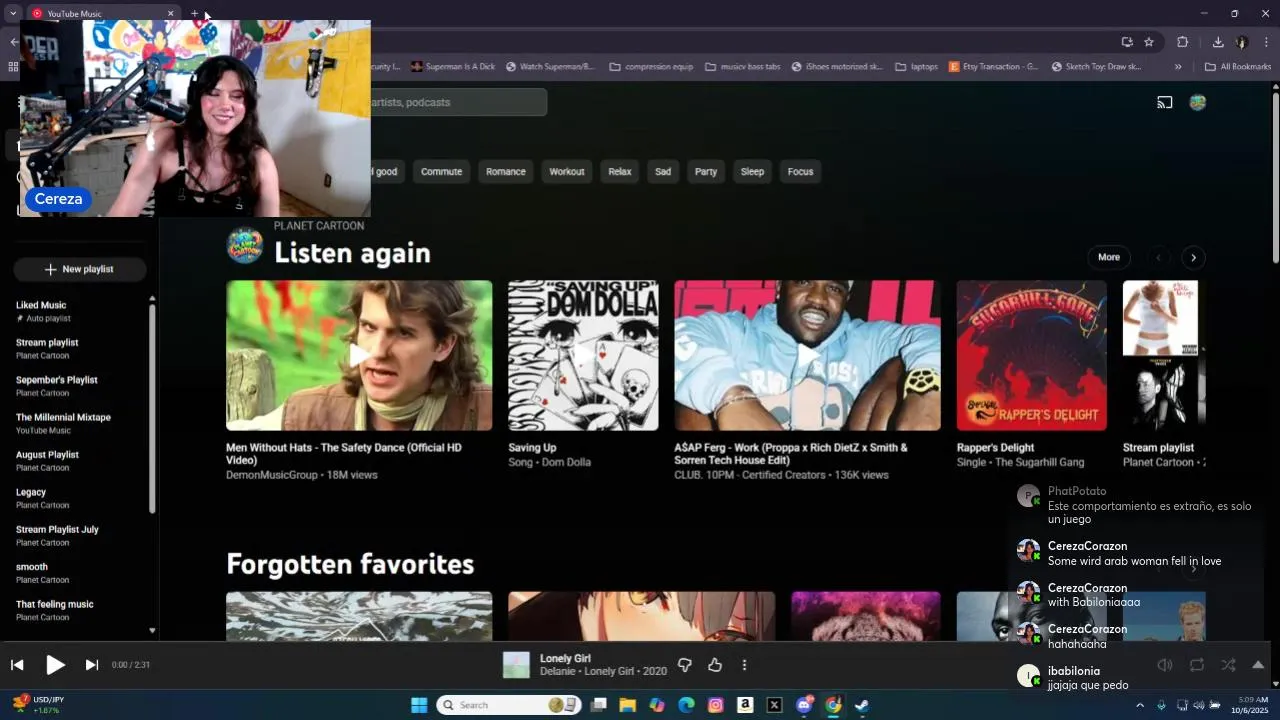Open the laptops bookmark folder
1280x720 pixels.
click(916, 67)
